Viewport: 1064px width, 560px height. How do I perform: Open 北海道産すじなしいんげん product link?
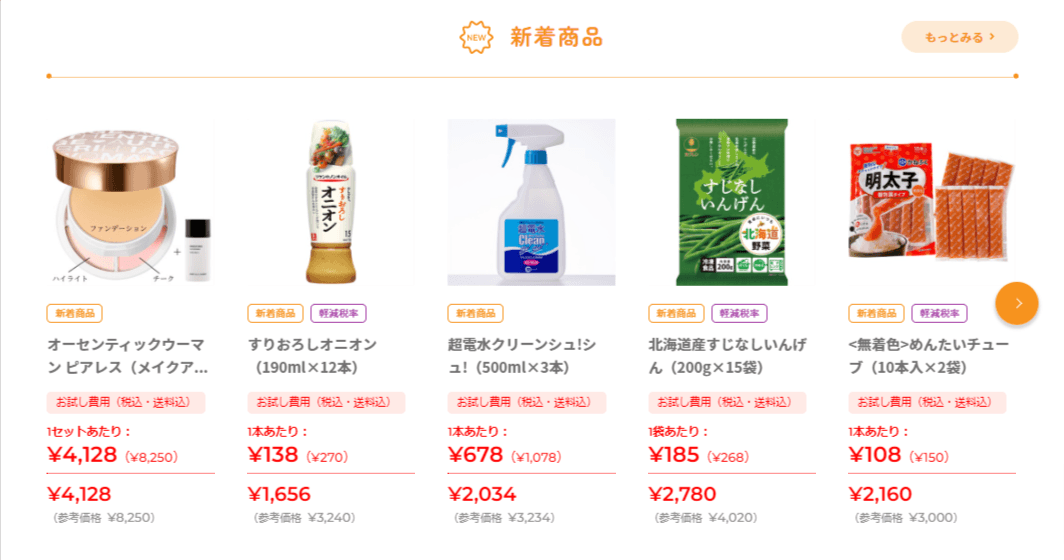pyautogui.click(x=727, y=356)
